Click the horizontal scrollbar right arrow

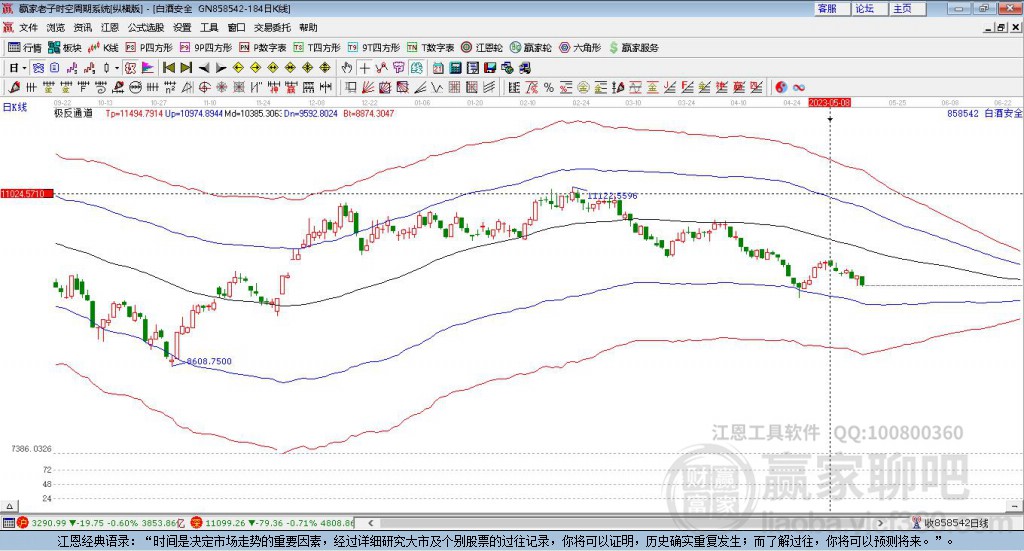881,523
